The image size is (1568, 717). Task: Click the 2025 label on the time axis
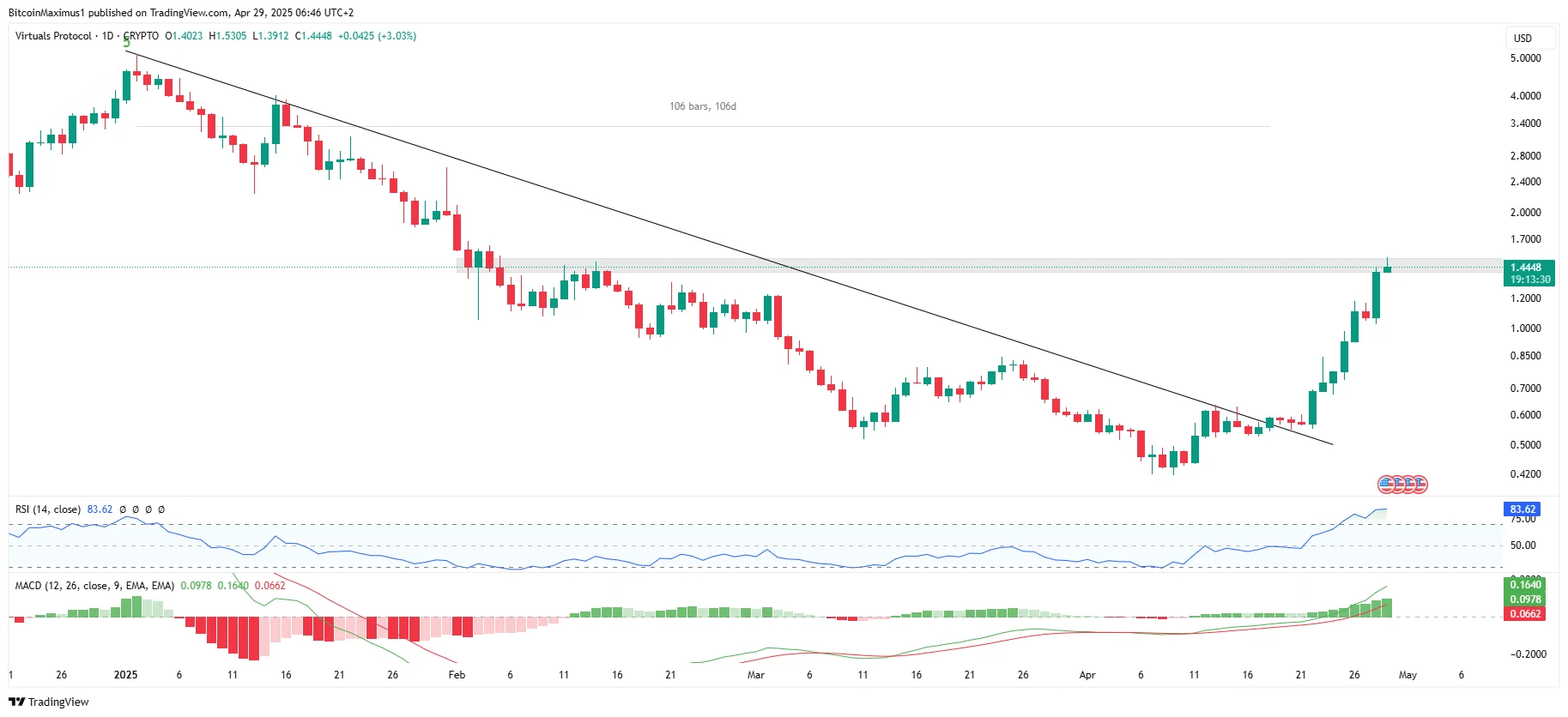click(125, 675)
